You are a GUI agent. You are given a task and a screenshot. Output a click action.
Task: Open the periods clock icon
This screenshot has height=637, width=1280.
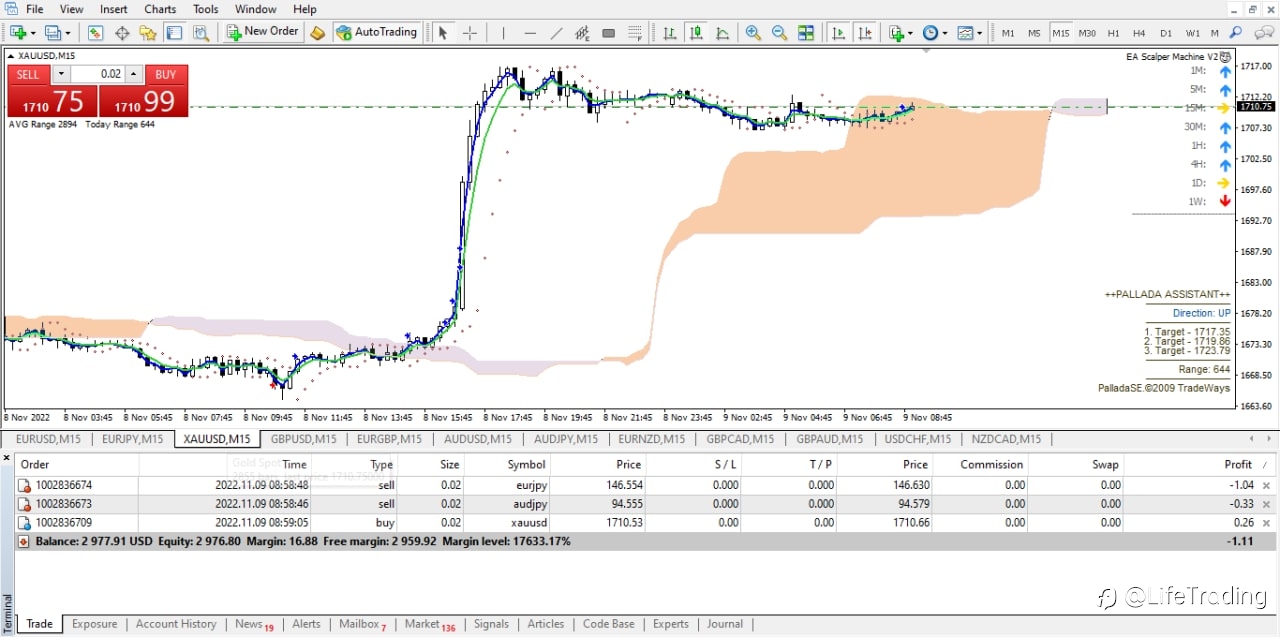pos(930,32)
